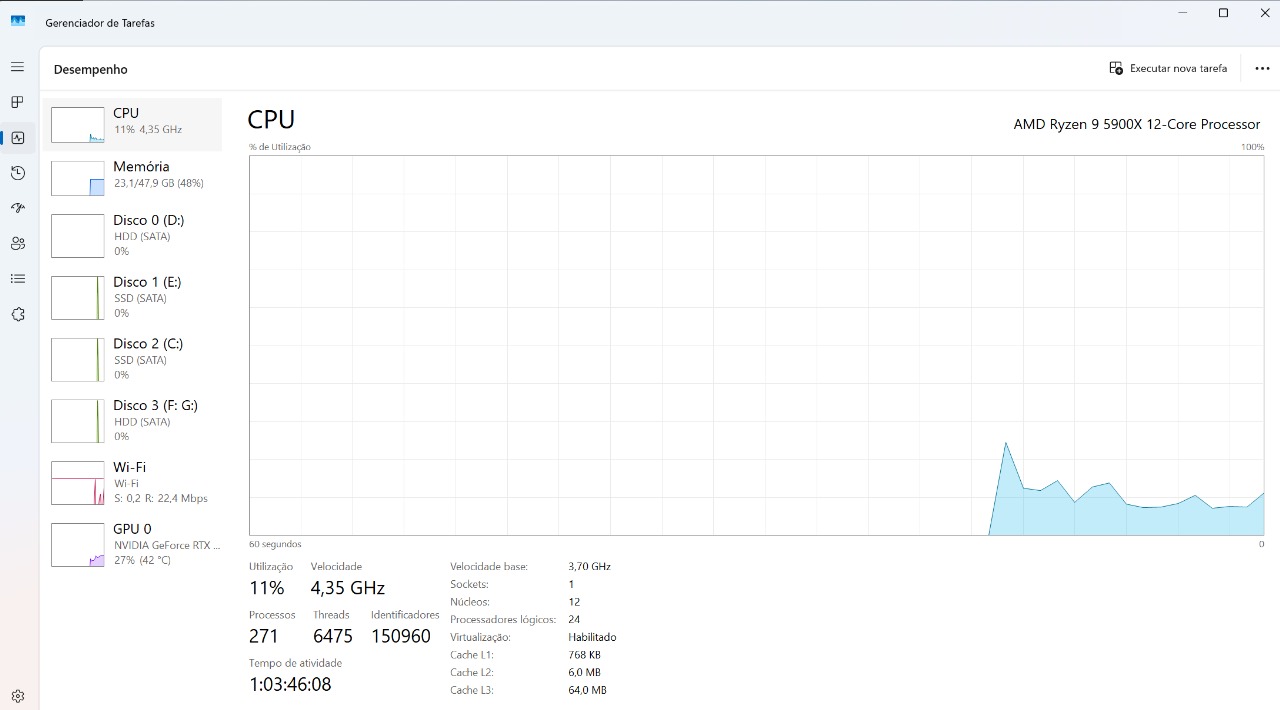
Task: Maximize the Gerenciador de Tarefas window
Action: pos(1223,13)
